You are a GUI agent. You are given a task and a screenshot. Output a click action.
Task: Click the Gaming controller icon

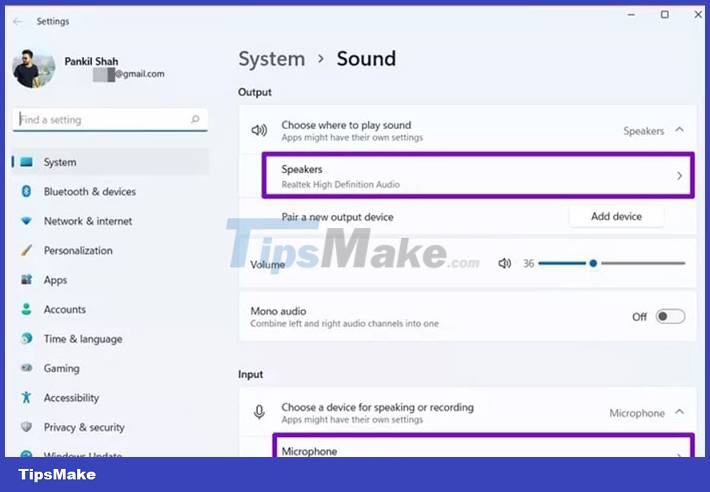26,368
